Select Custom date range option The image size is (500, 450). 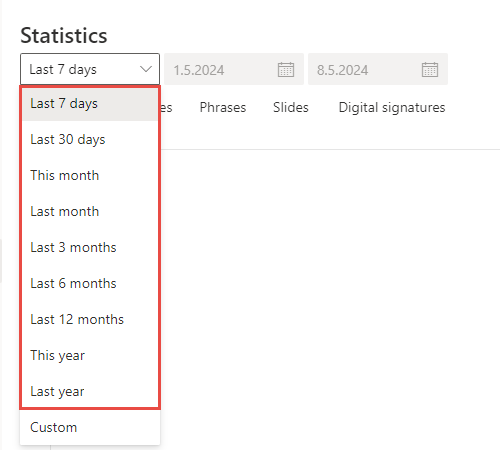90,427
